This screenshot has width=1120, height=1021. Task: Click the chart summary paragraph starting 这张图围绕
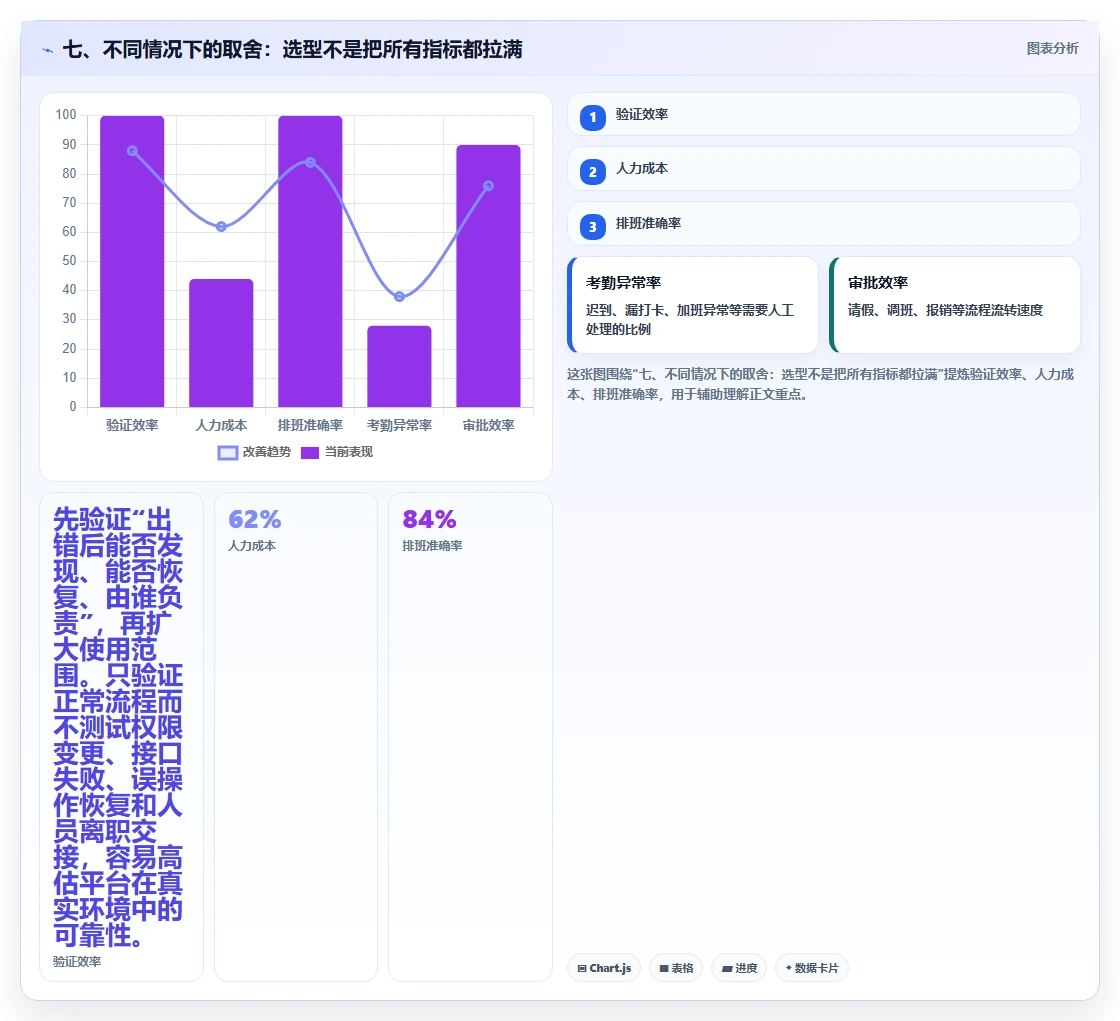(x=821, y=384)
